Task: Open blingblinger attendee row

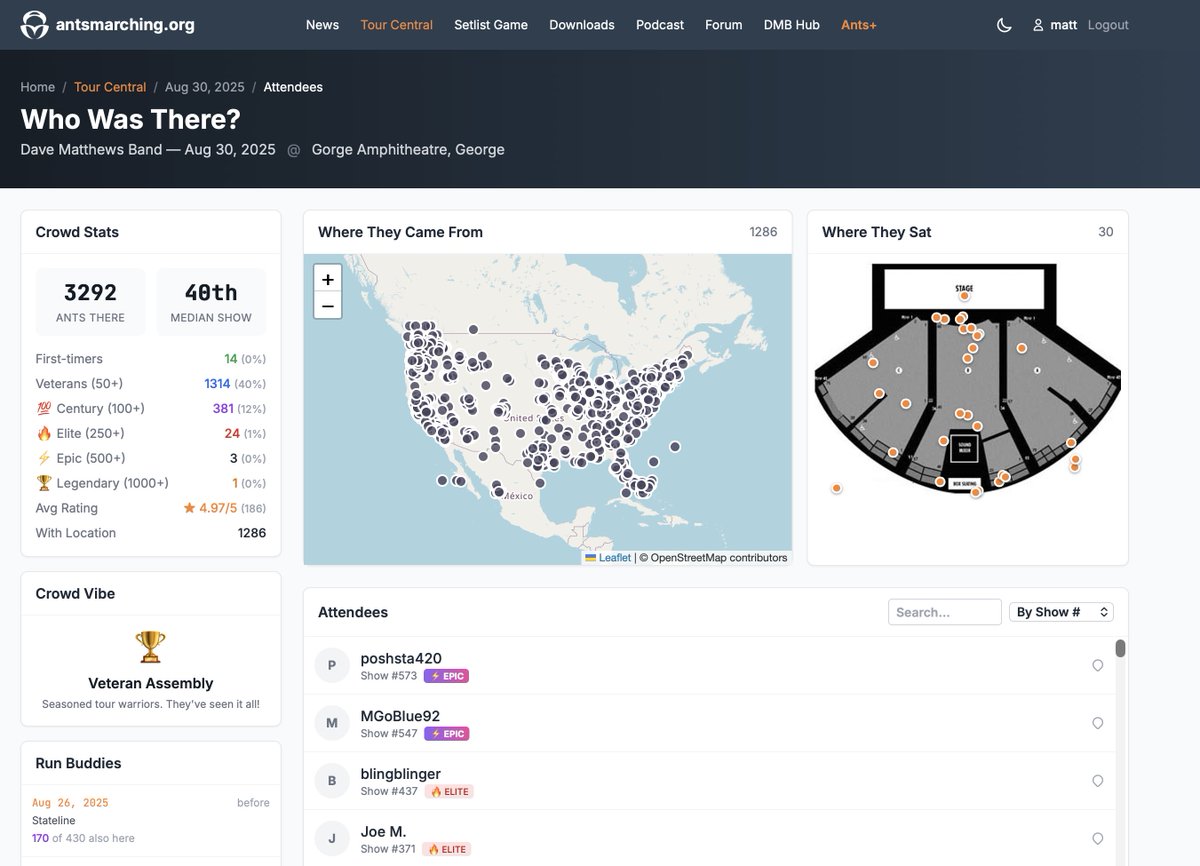Action: pyautogui.click(x=708, y=781)
